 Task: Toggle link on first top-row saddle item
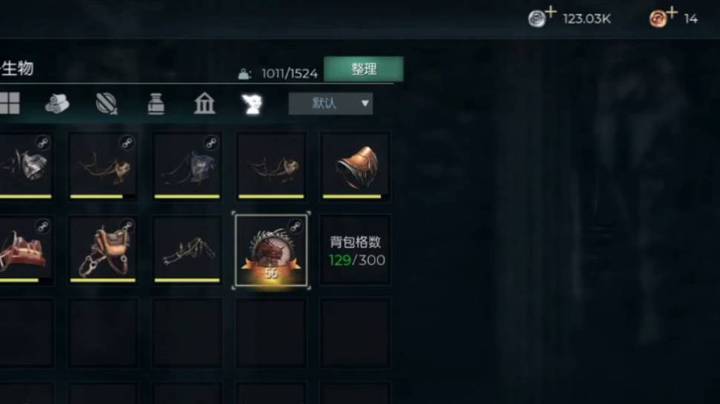point(43,143)
